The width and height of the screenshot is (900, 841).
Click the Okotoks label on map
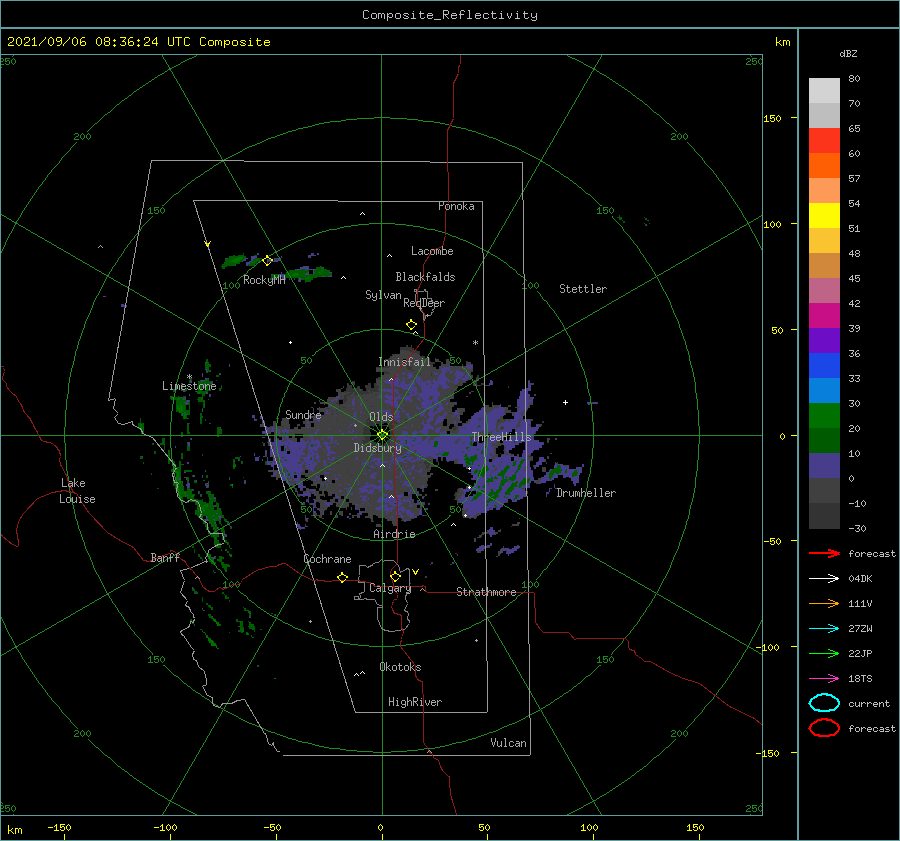coord(400,667)
